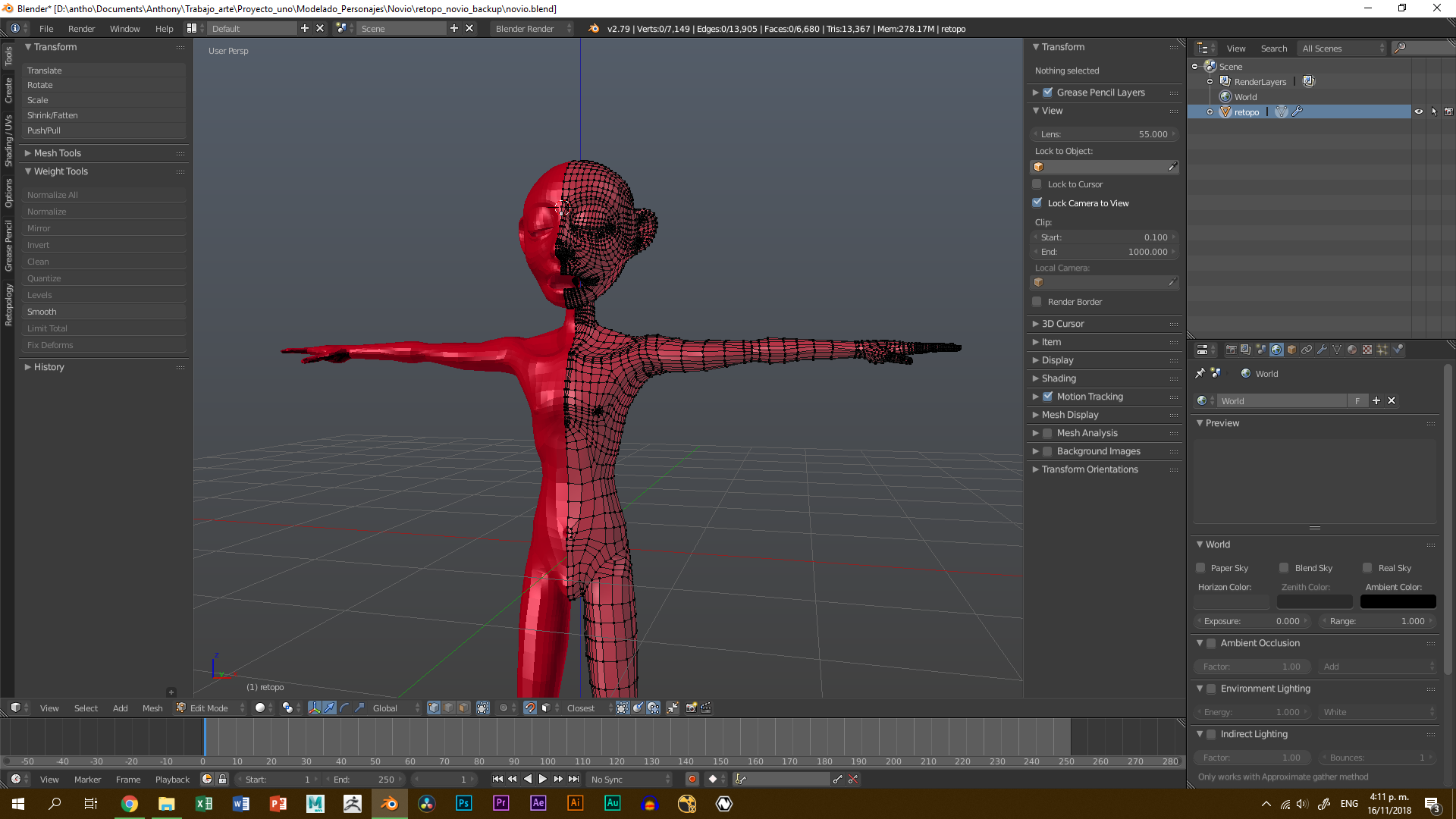Click the Shrink/Fatten transform button
1456x819 pixels.
tap(104, 115)
